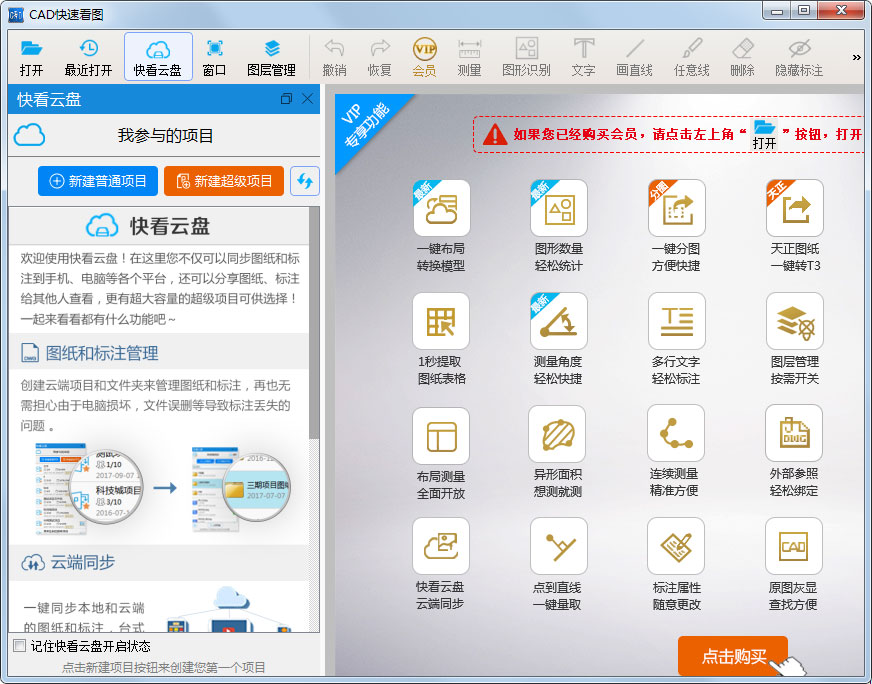Open 一键布局转换模型 feature icon

tap(442, 208)
